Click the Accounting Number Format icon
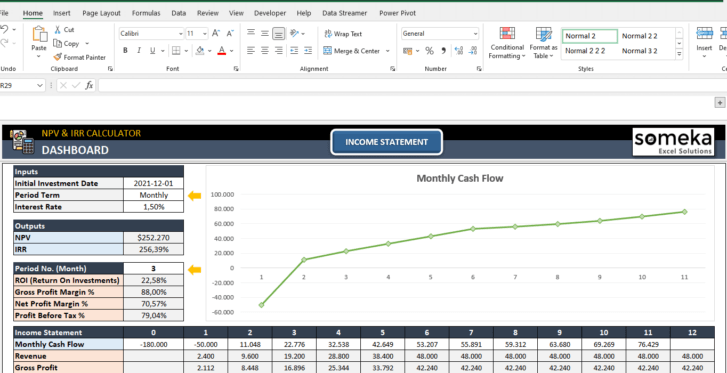Screen dimensions: 727x373 click(408, 51)
